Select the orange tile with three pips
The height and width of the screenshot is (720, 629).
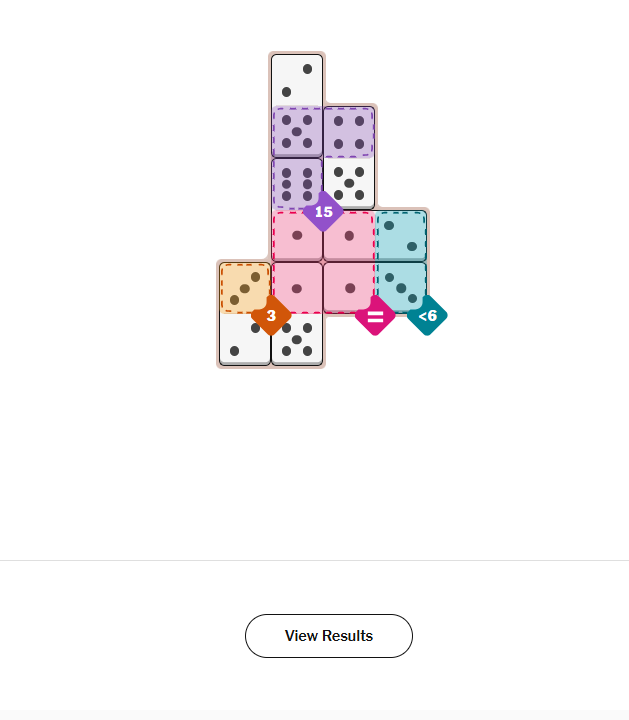[x=245, y=288]
